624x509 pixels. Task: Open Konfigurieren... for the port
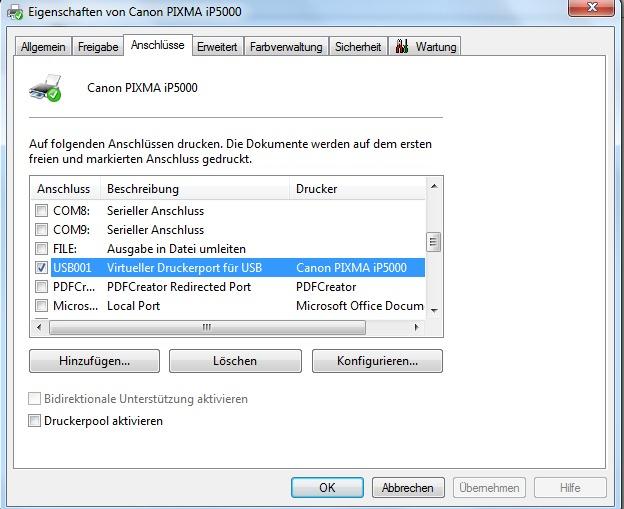[x=377, y=361]
